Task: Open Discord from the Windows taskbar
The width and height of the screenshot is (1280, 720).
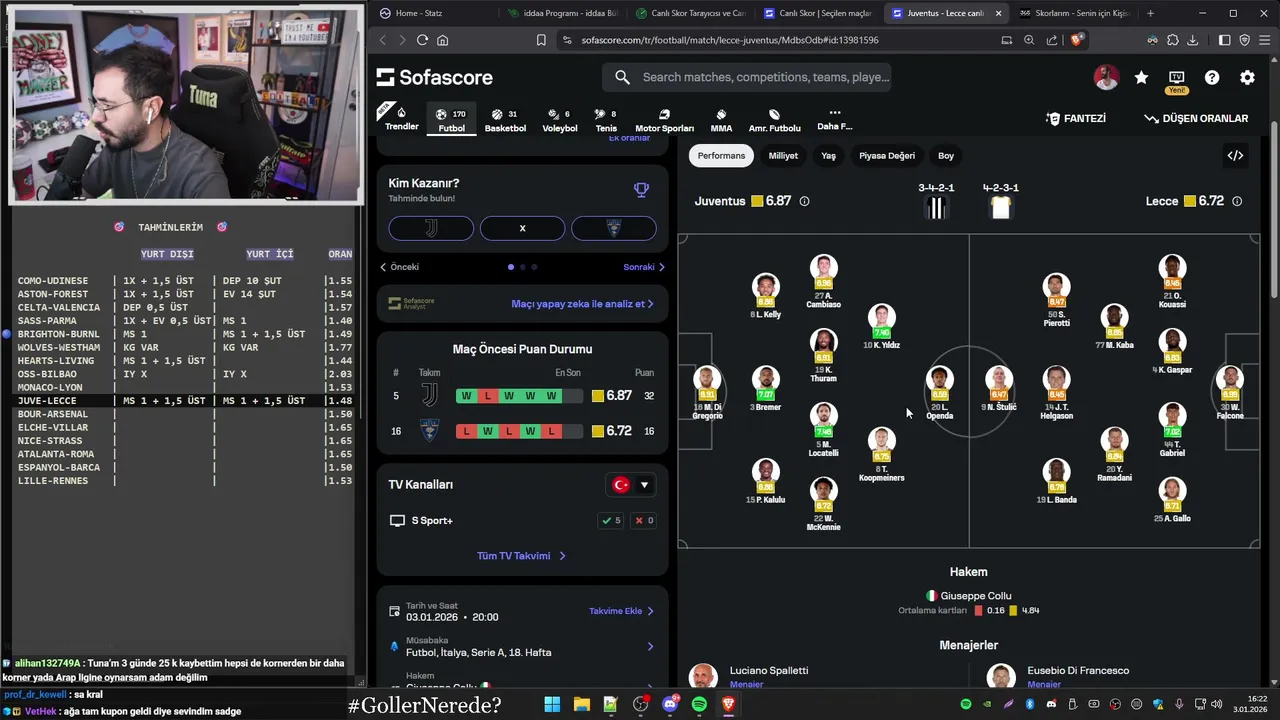Action: point(670,704)
